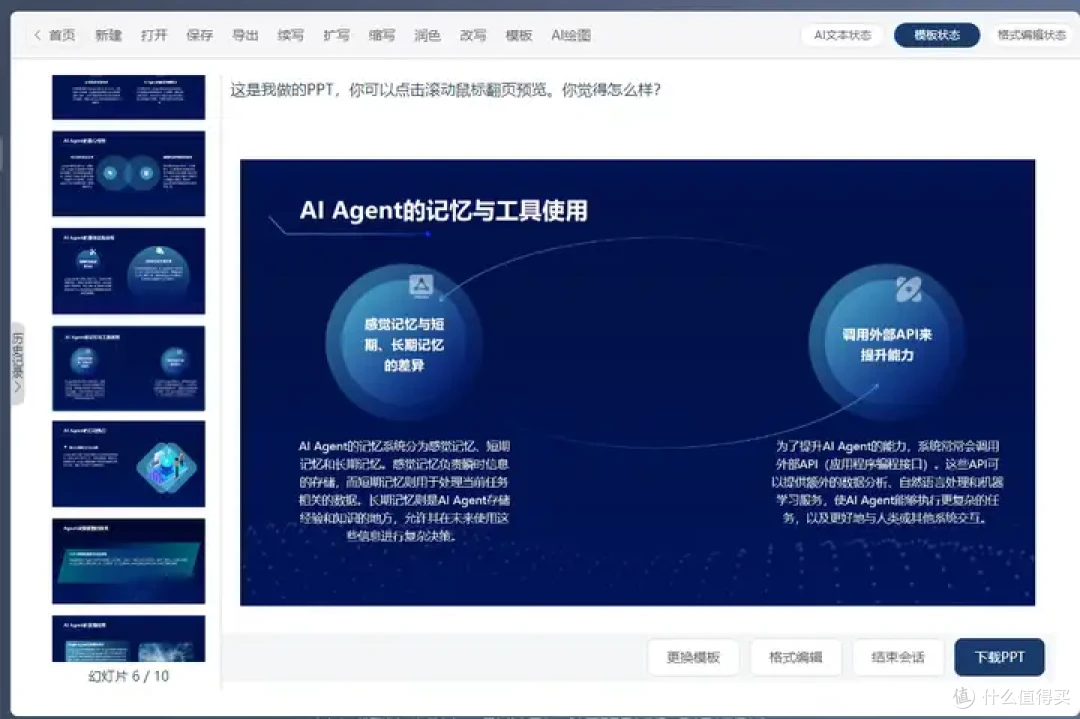The width and height of the screenshot is (1080, 719).
Task: Click the circle text 感觉记忆与短期、长期记忆的差异
Action: point(404,344)
